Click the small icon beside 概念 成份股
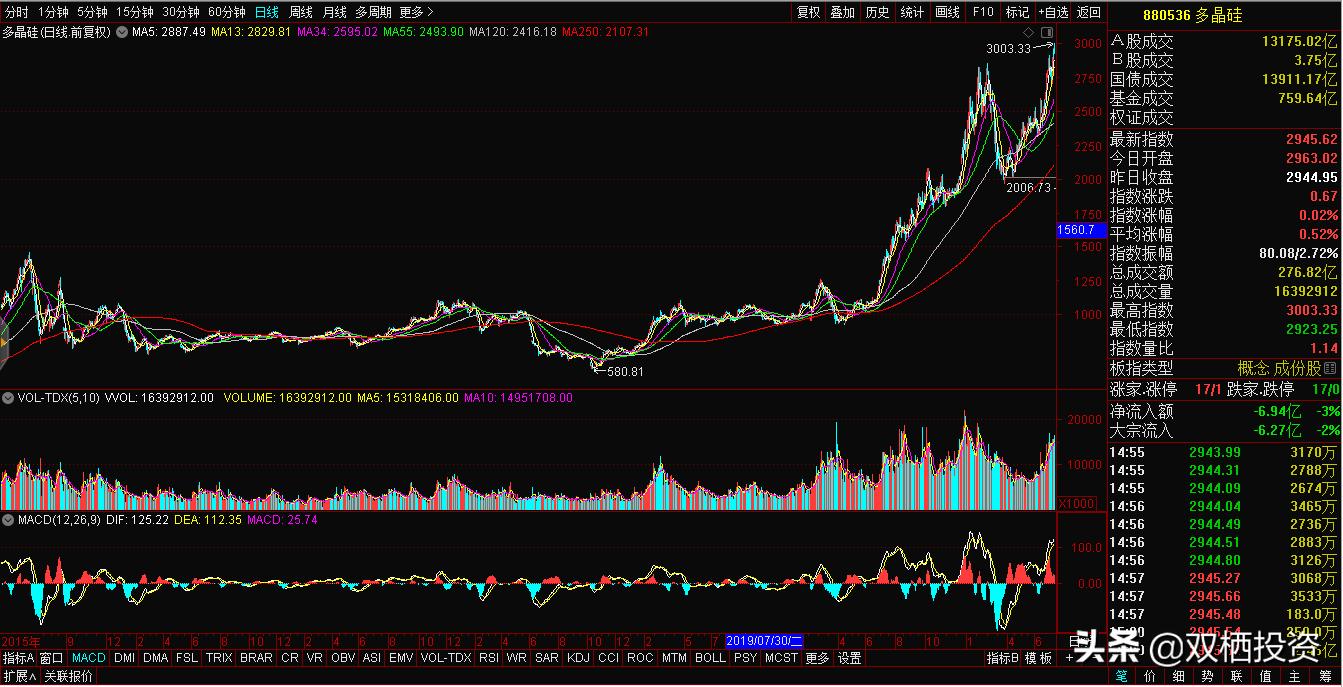Viewport: 1343px width, 687px height. coord(1330,368)
